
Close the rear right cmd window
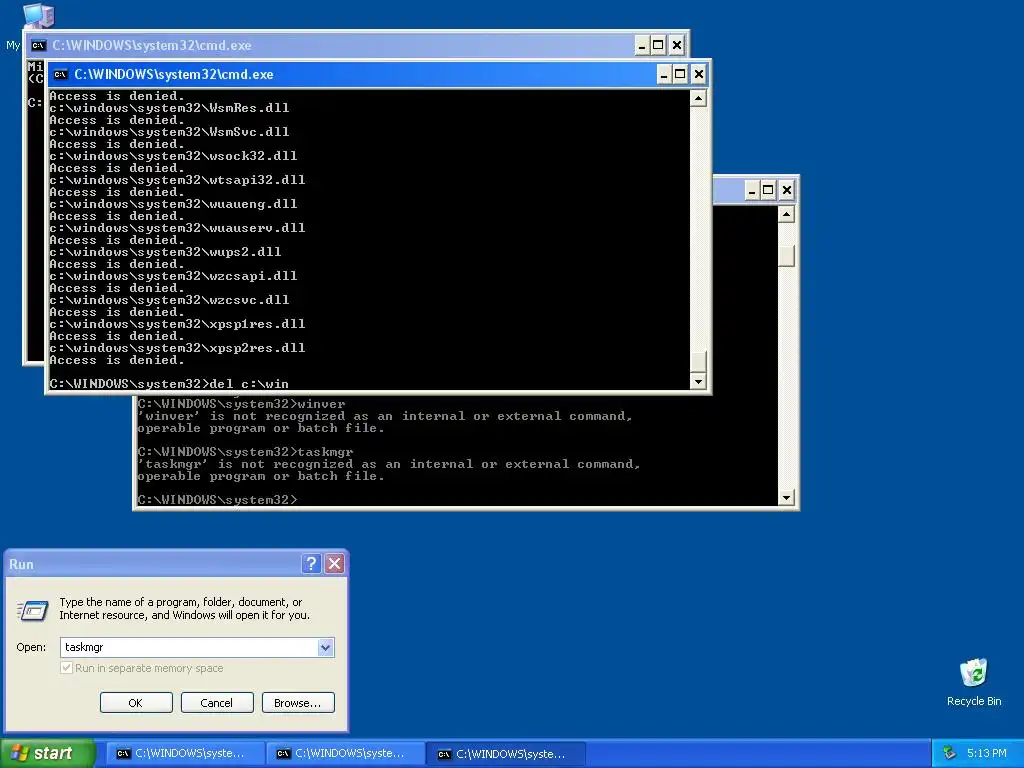coord(786,190)
